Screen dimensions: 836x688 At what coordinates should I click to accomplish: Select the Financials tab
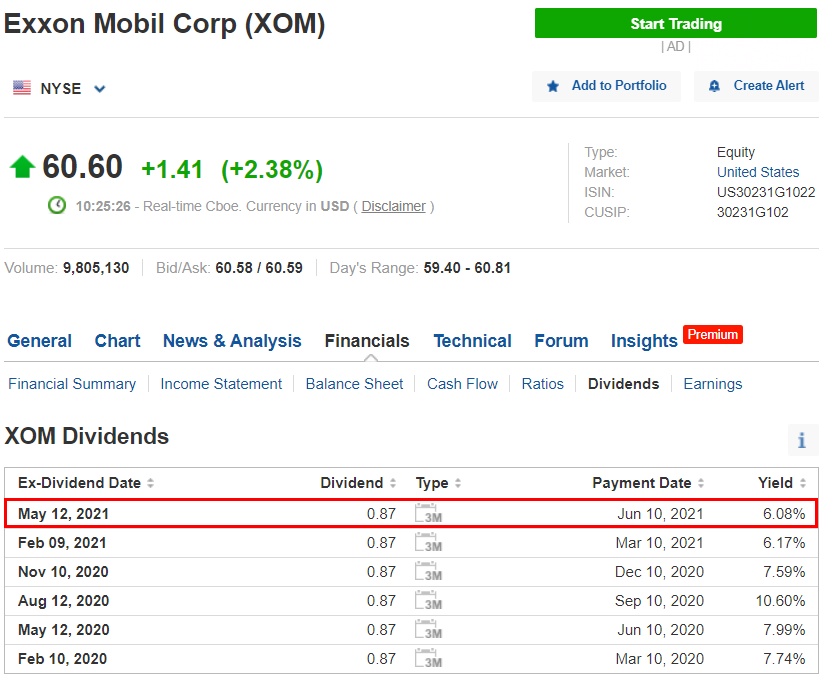[367, 341]
